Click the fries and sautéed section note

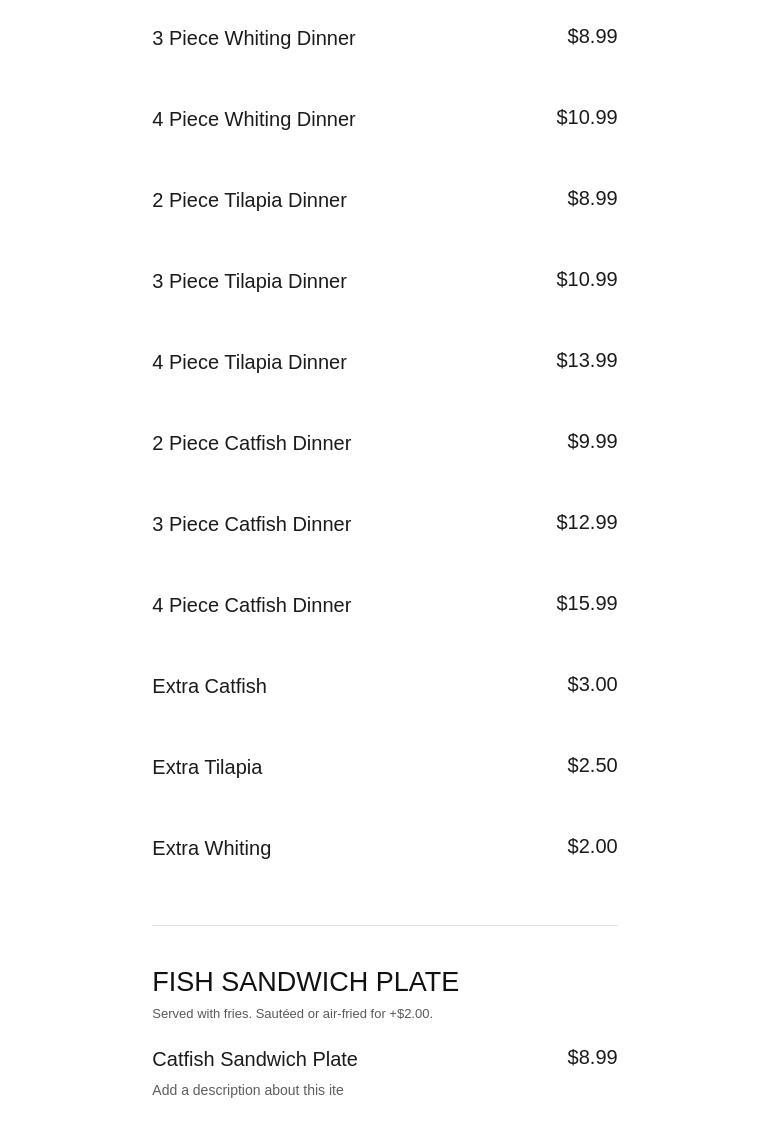[x=292, y=1014]
